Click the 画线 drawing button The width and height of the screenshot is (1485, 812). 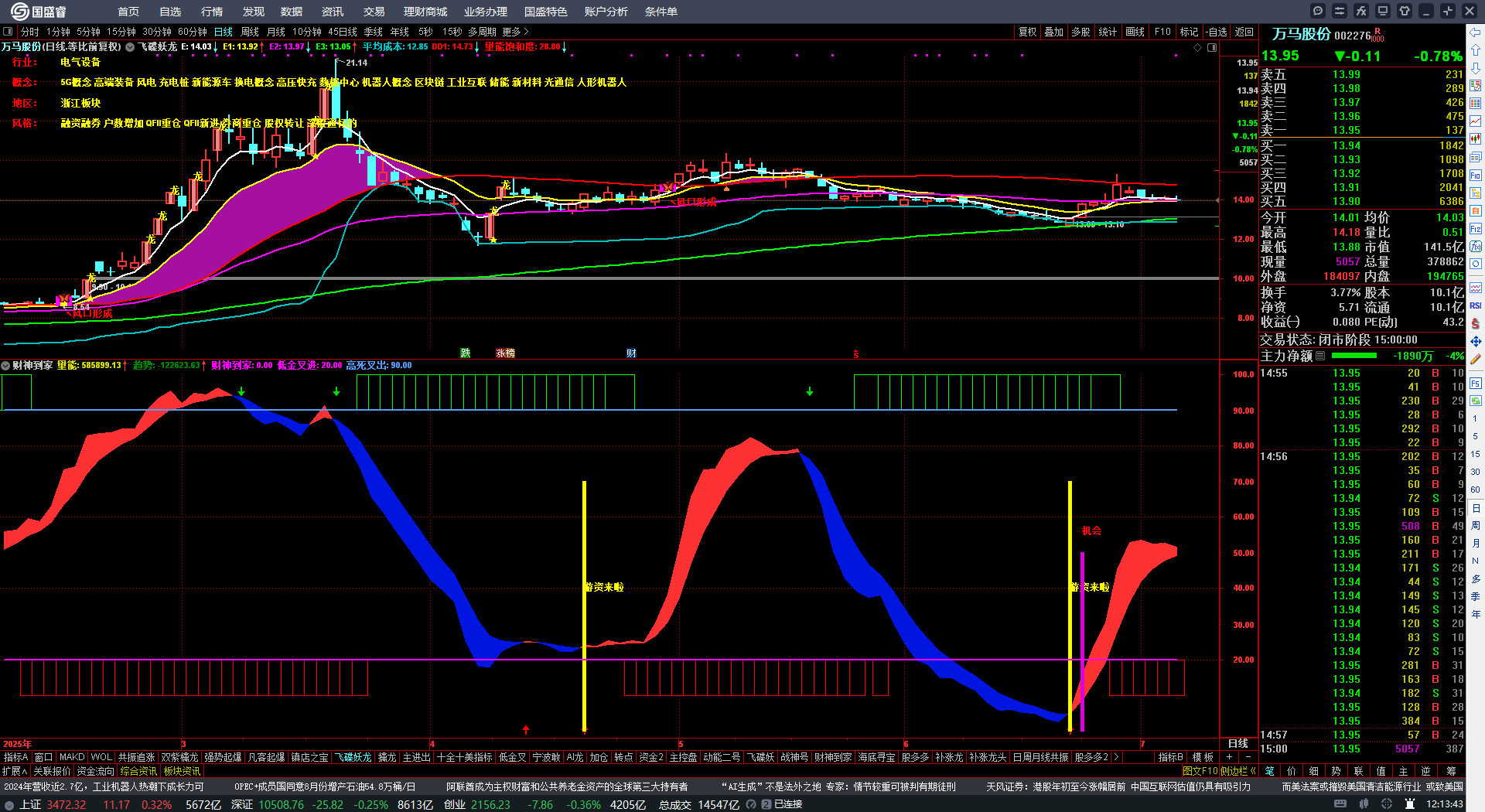[1135, 32]
